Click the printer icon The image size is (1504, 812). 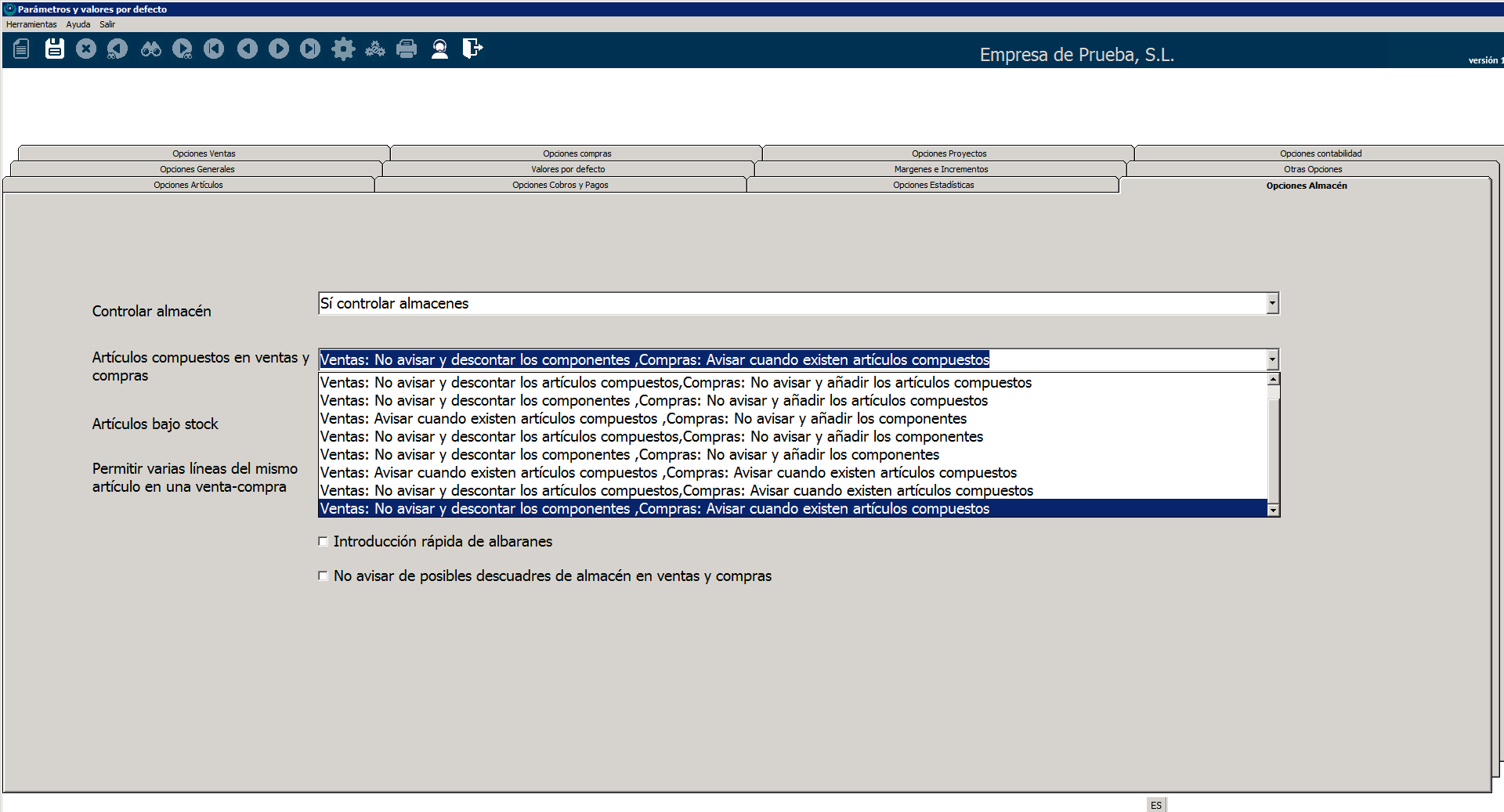coord(407,49)
